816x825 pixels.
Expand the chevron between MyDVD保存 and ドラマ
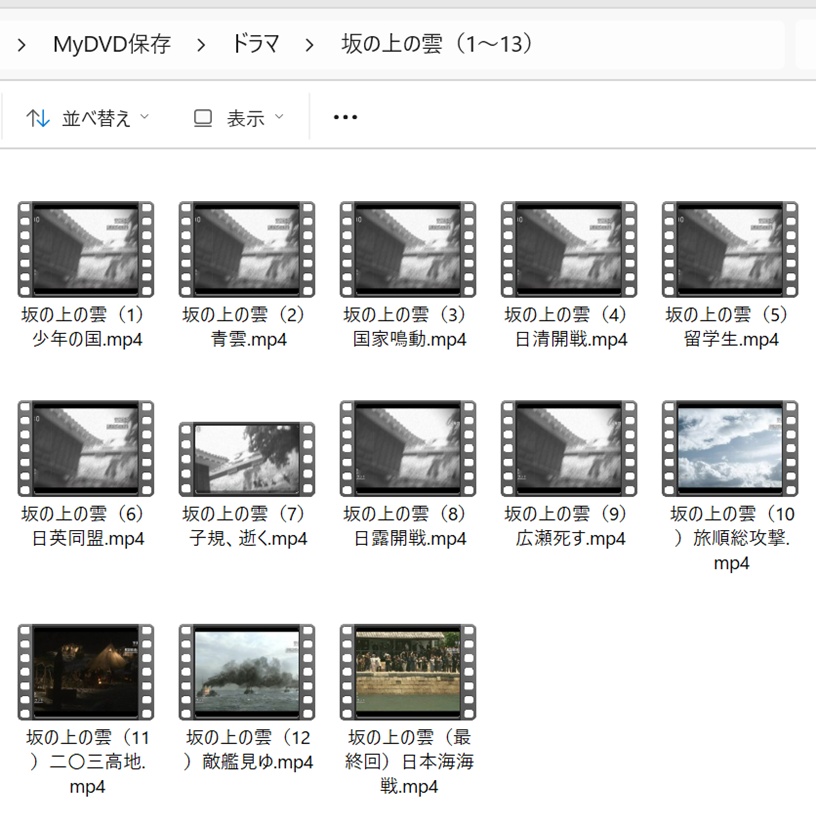coord(200,45)
